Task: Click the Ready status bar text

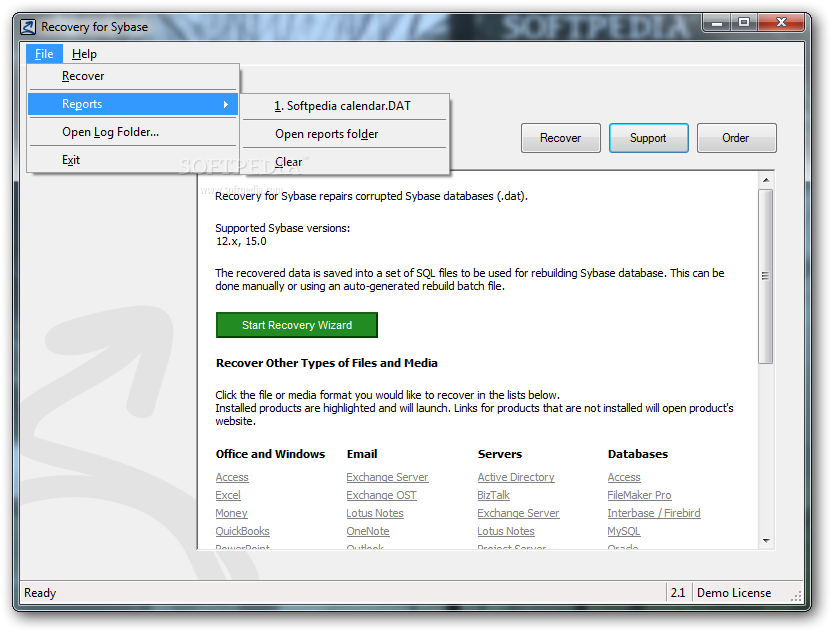Action: [x=40, y=593]
